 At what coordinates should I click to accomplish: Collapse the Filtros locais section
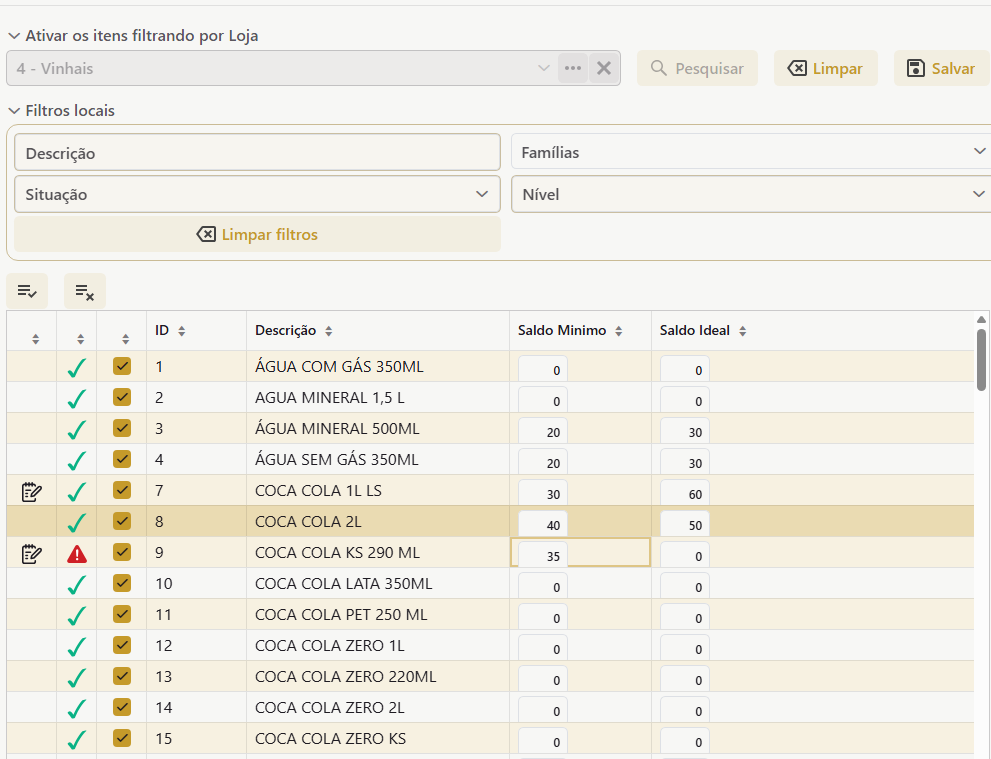click(14, 111)
